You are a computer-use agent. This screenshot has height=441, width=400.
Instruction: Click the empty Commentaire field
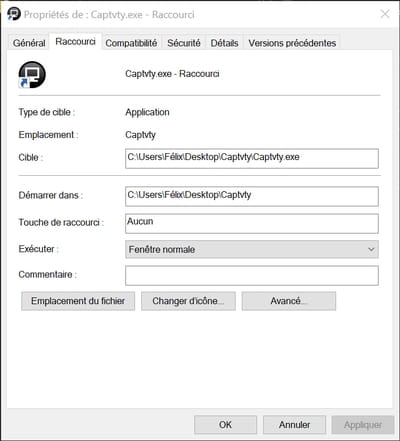click(x=252, y=275)
